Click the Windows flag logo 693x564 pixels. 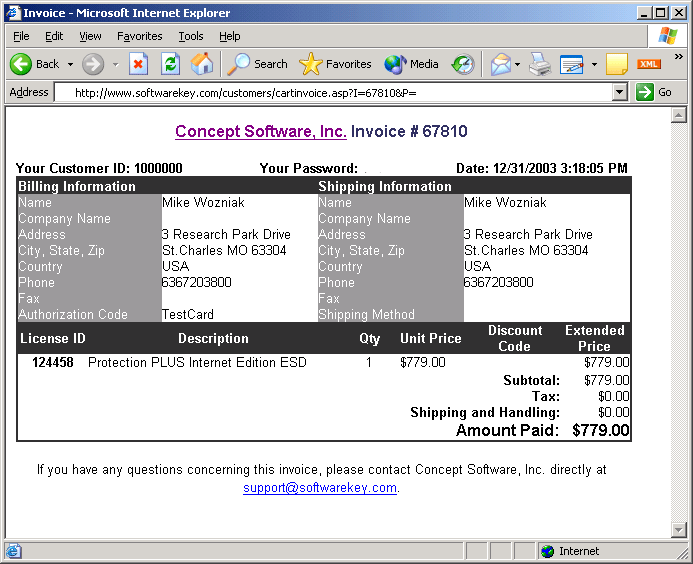tap(667, 36)
